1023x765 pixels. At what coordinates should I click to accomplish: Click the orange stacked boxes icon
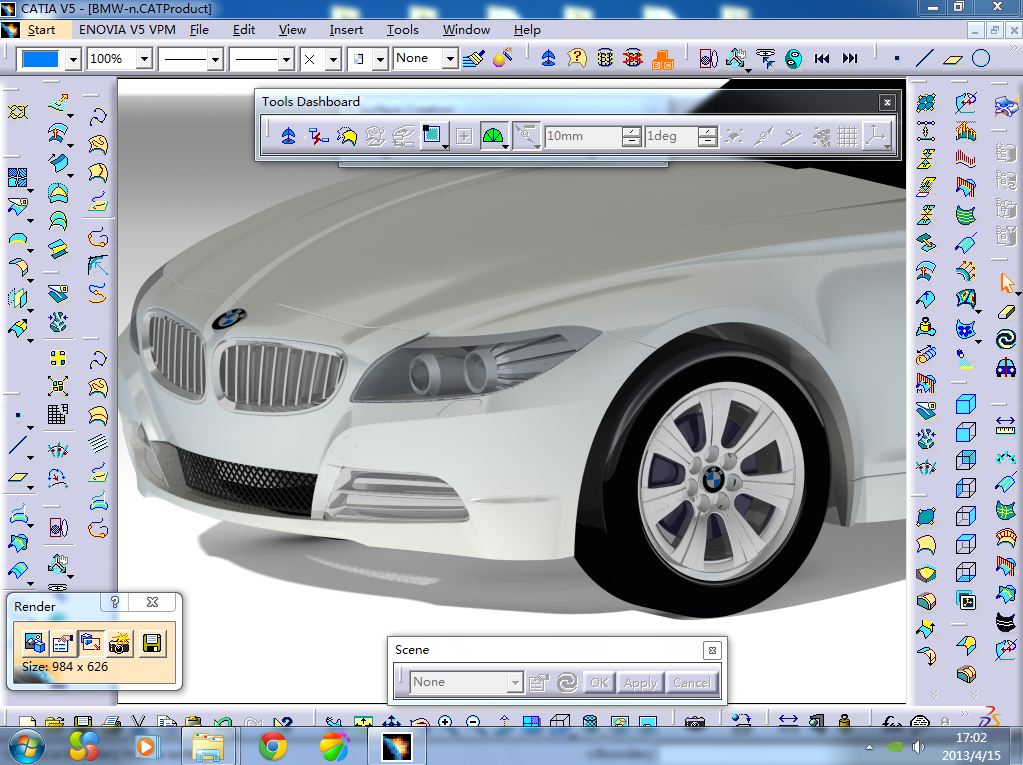pos(662,59)
